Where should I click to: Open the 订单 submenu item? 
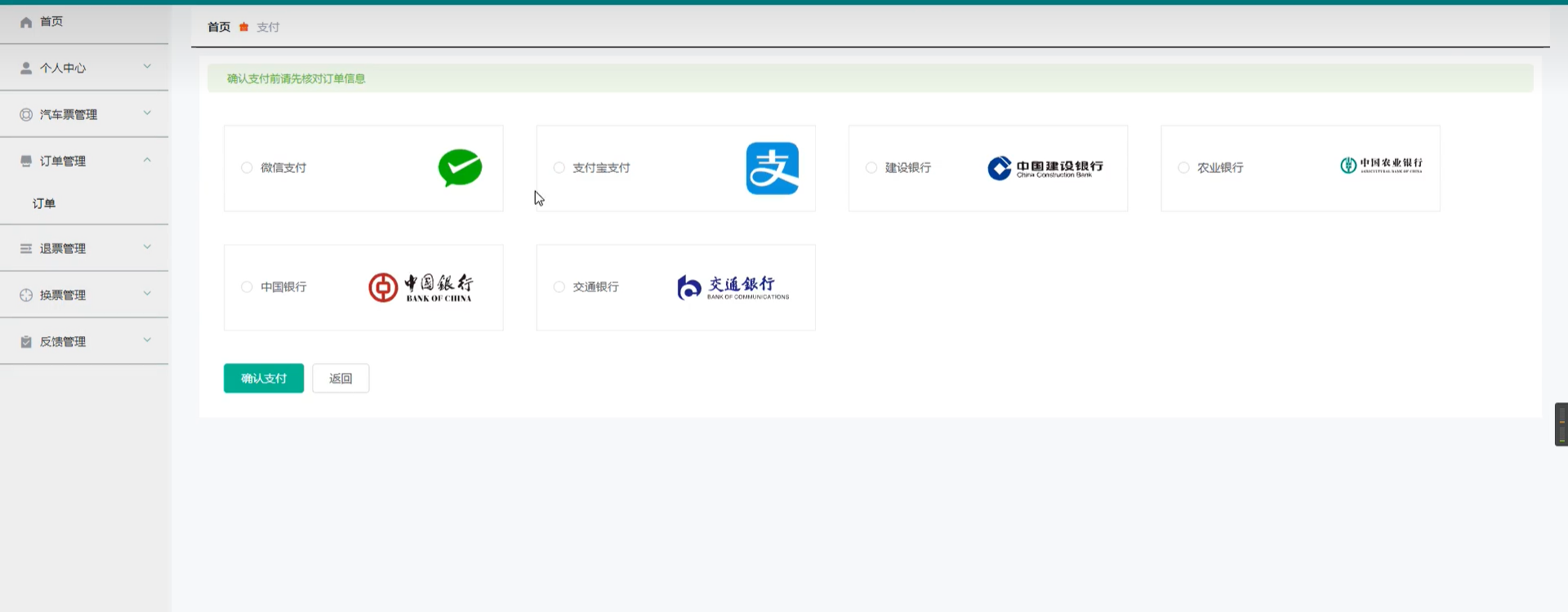pyautogui.click(x=84, y=204)
